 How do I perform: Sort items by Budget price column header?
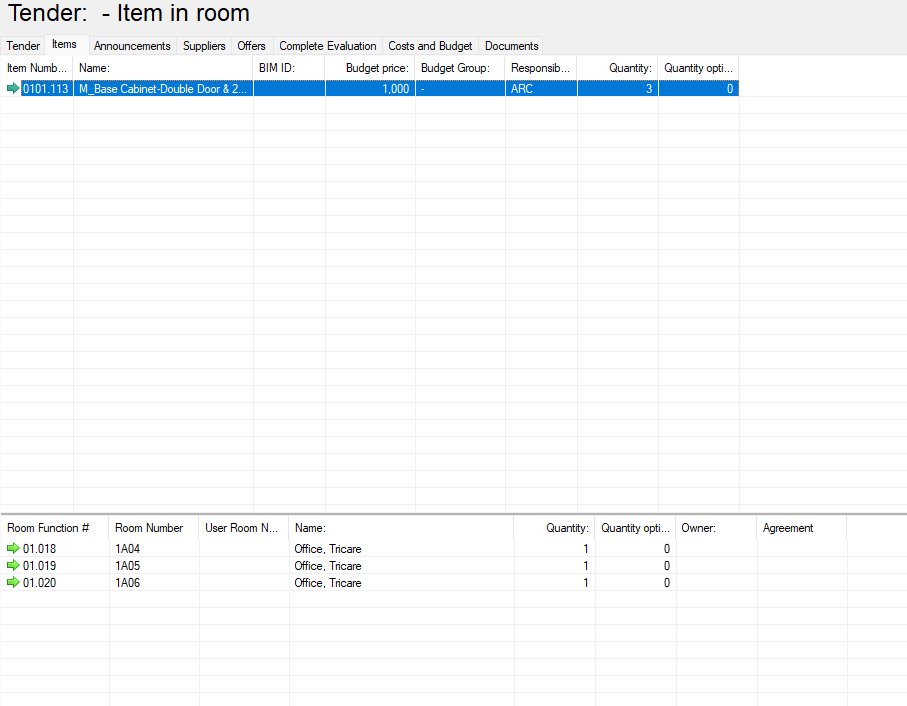pyautogui.click(x=377, y=68)
